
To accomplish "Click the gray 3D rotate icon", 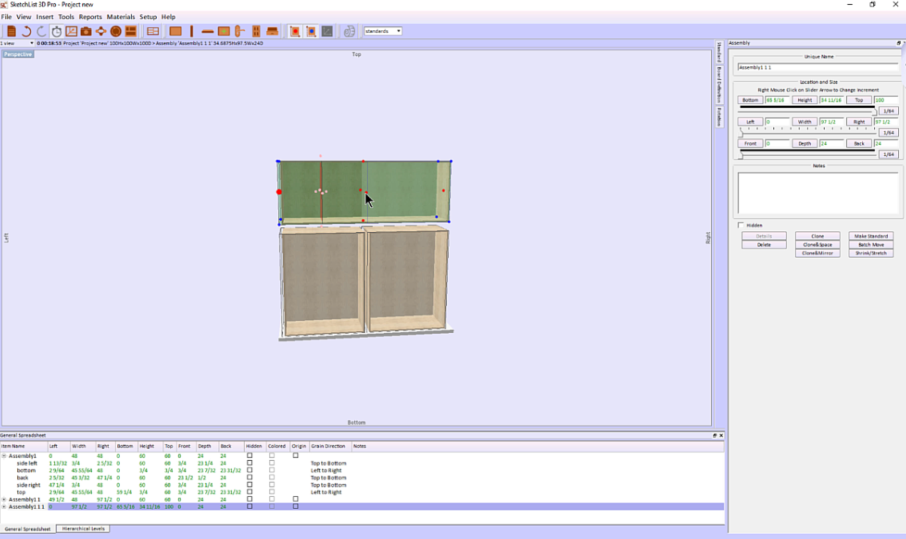I will tap(350, 31).
